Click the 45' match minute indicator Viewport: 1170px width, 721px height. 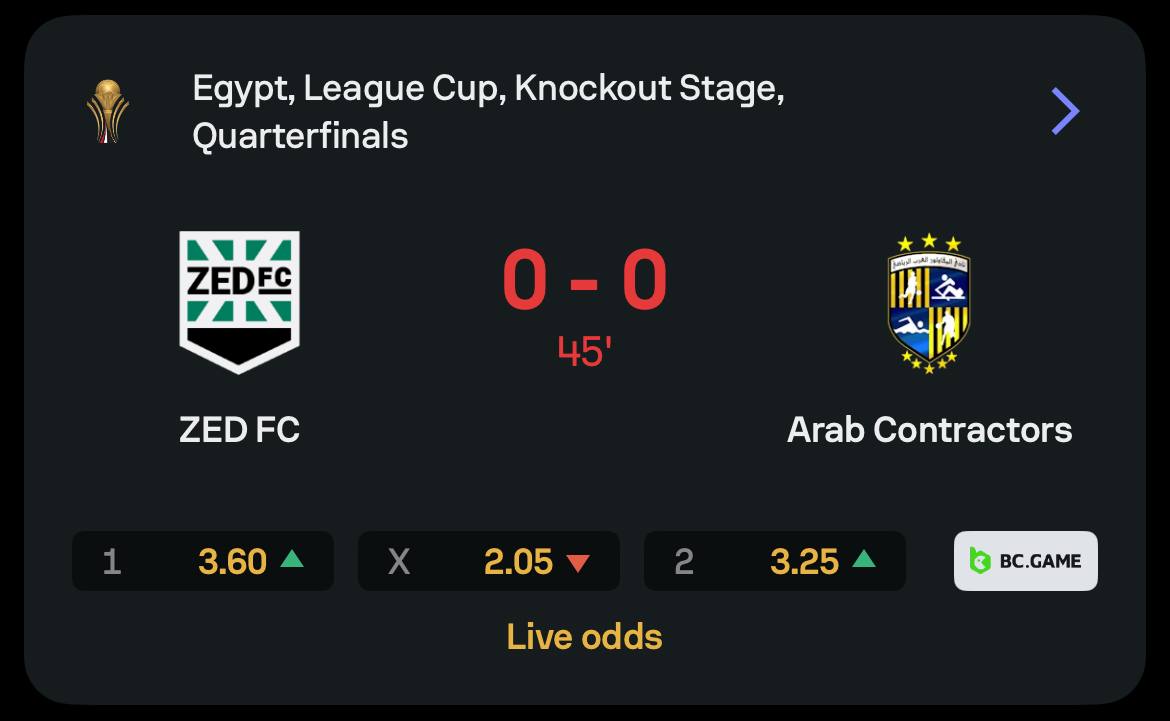[584, 350]
